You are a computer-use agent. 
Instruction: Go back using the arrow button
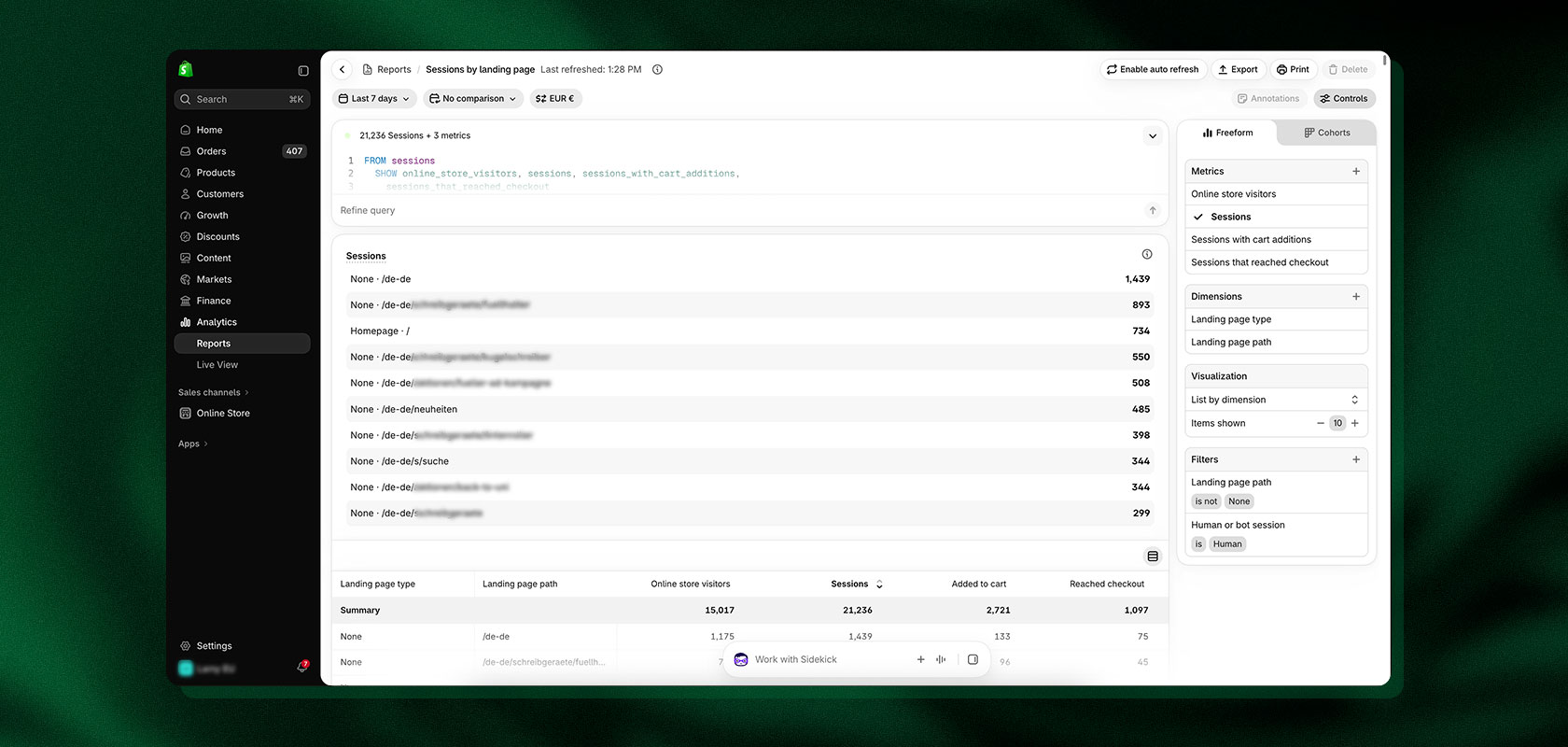click(343, 69)
